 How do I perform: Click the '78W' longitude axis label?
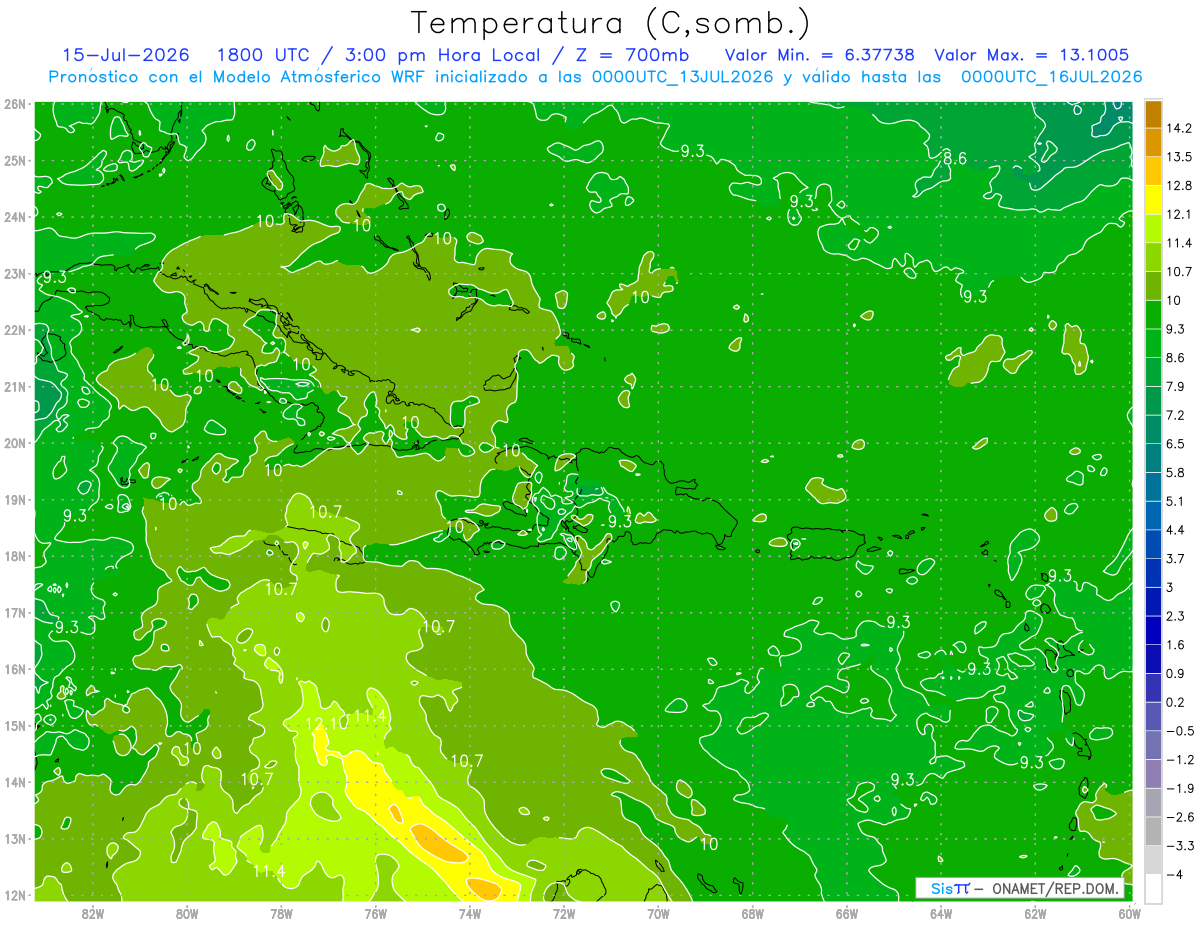(x=282, y=912)
